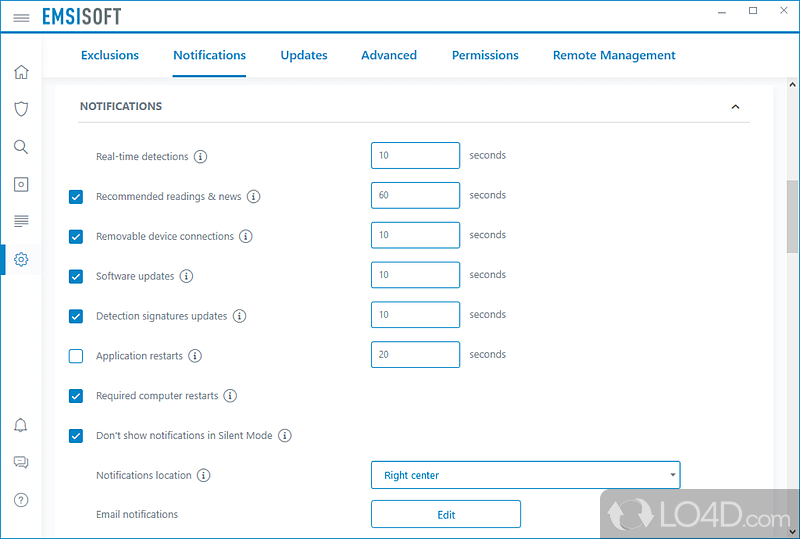Click the Software updates seconds field
This screenshot has height=539, width=800.
click(415, 275)
